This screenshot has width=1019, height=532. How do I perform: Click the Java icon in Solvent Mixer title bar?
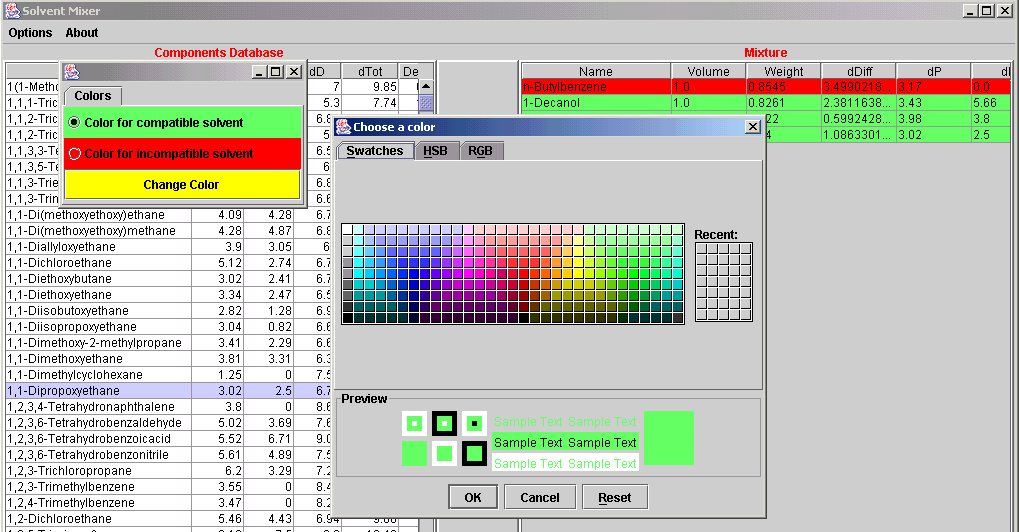coord(11,10)
